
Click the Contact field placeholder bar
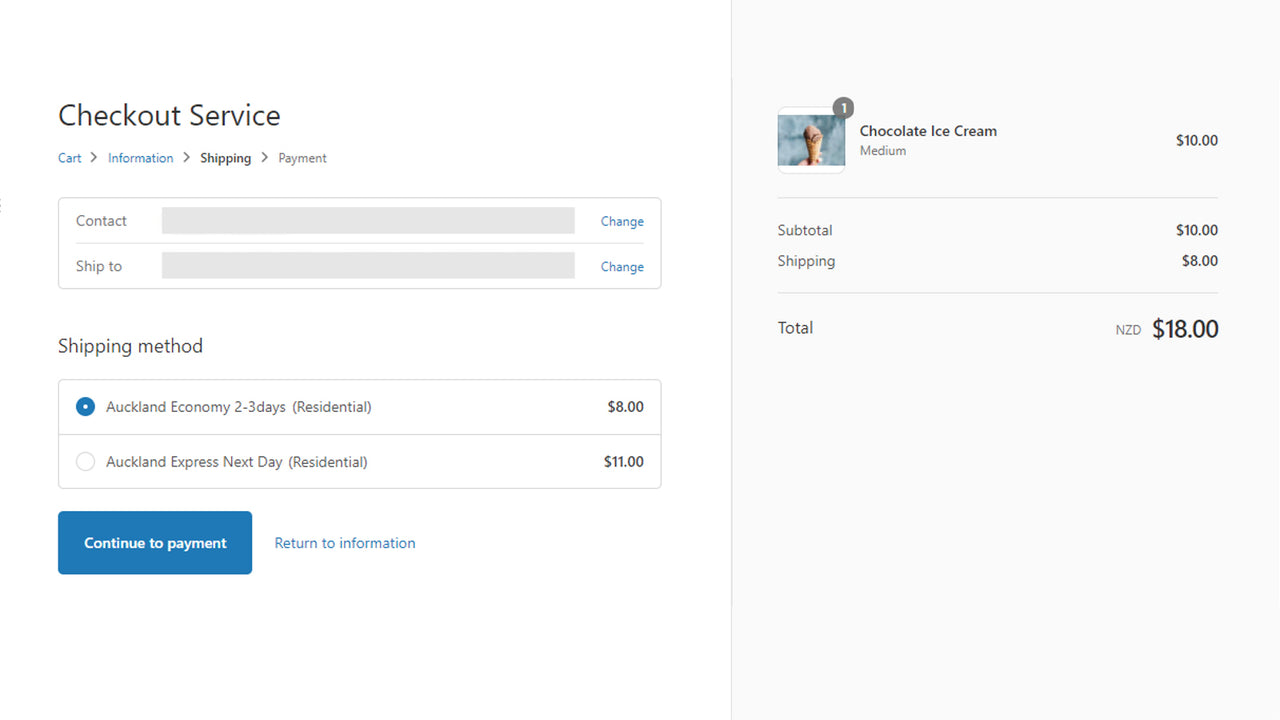click(367, 220)
